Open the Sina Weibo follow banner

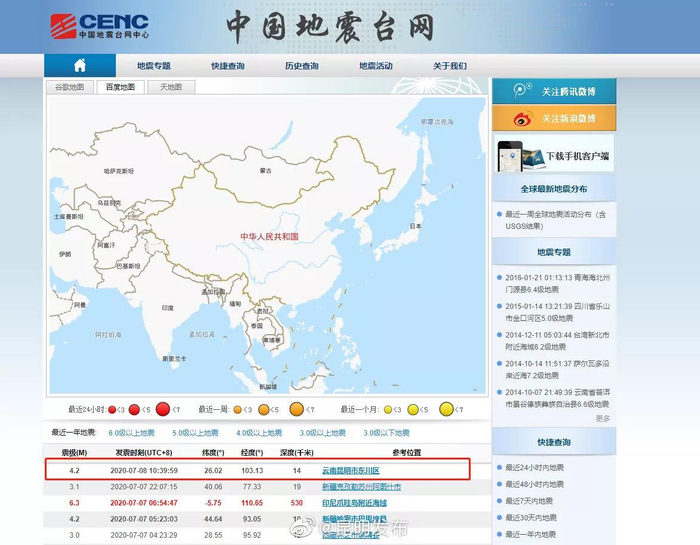(x=554, y=118)
